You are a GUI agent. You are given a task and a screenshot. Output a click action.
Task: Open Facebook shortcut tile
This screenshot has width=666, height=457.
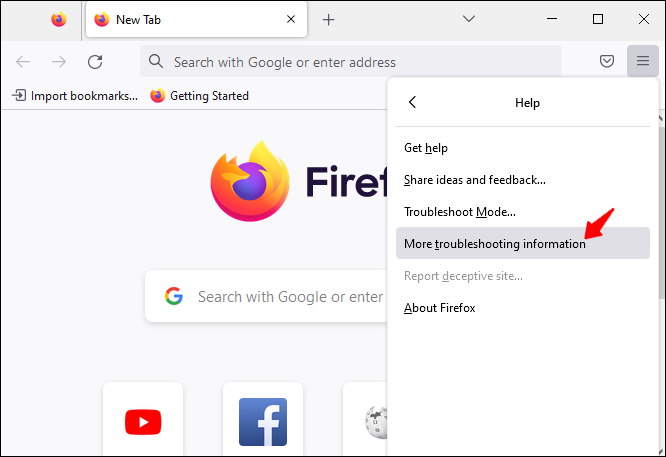coord(263,420)
